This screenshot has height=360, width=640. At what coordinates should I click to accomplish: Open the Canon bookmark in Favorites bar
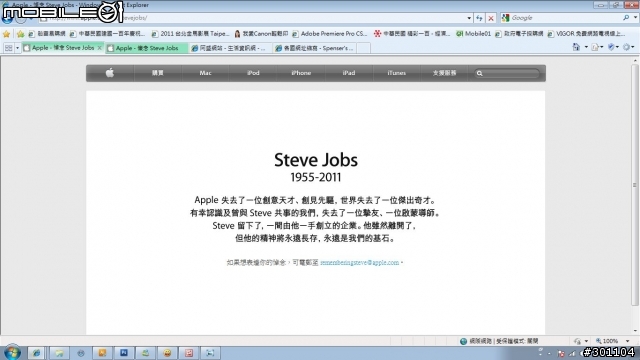point(261,34)
